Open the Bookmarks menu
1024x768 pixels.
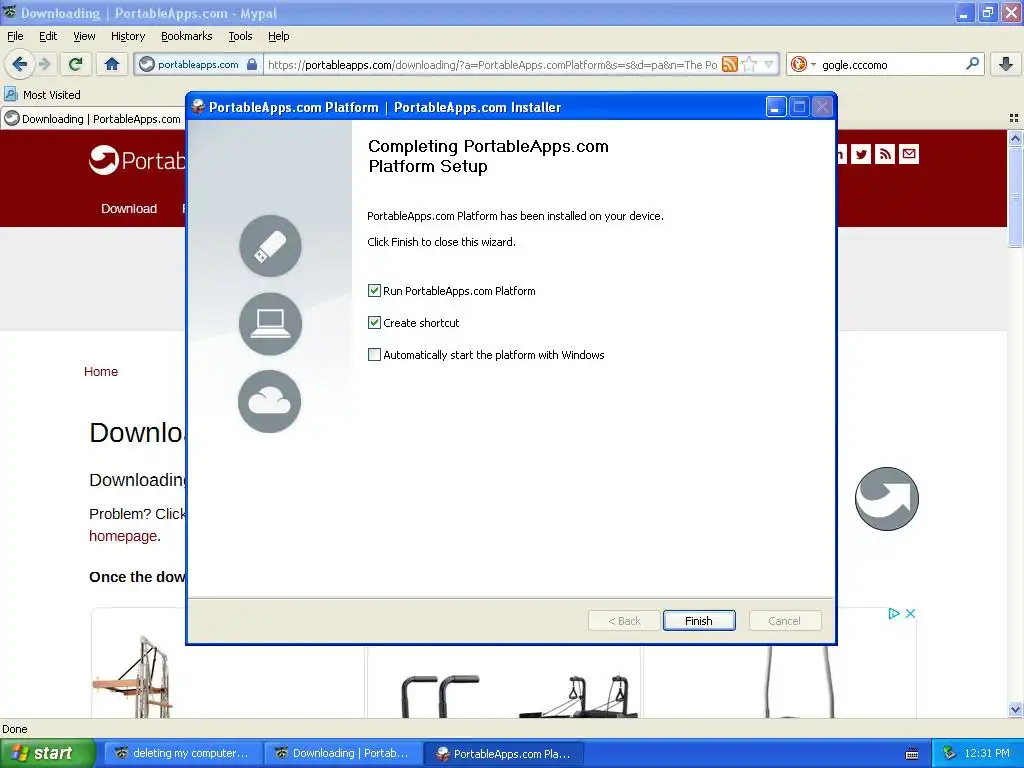coord(187,36)
